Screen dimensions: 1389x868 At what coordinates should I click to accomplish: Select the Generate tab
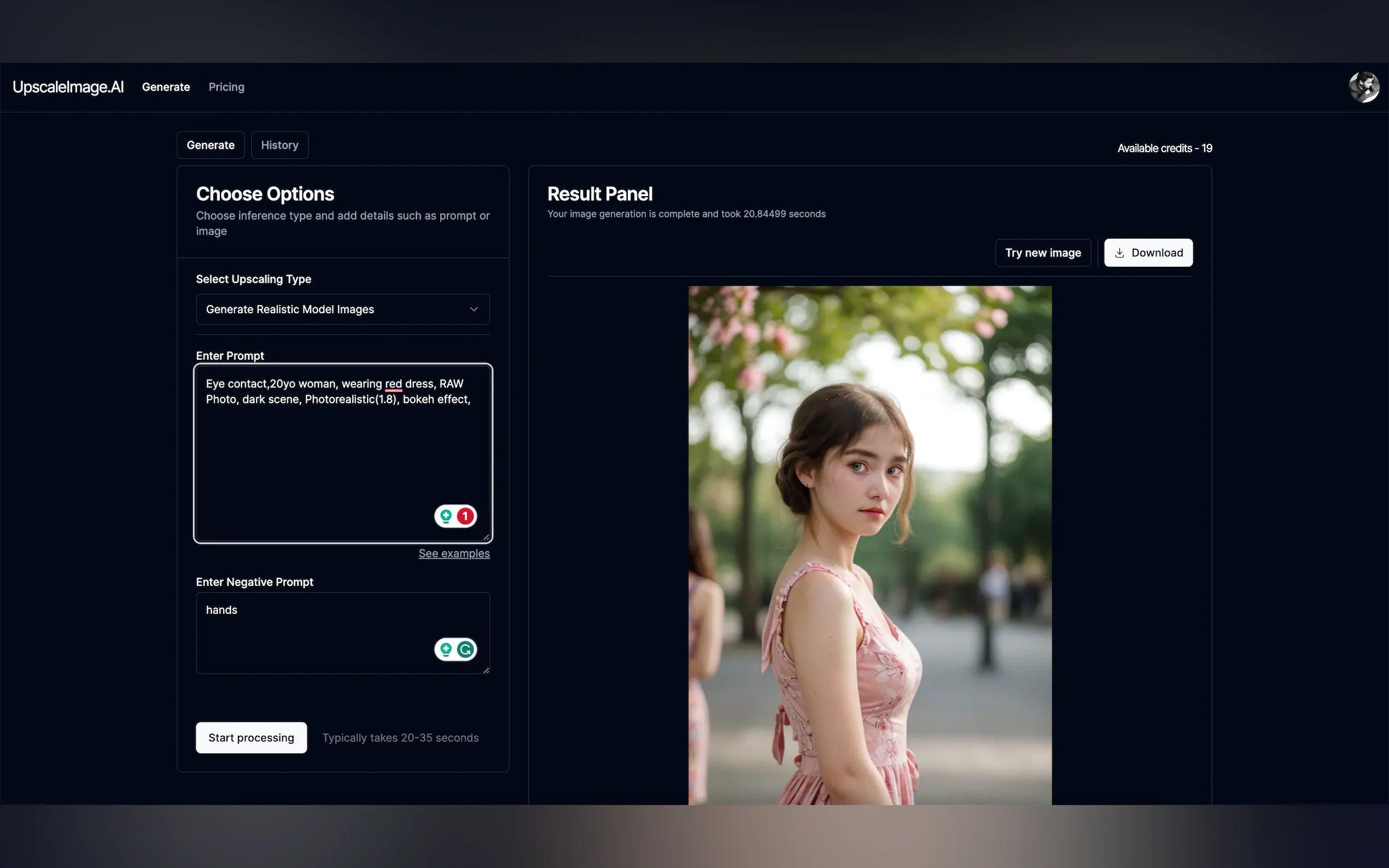pos(210,145)
